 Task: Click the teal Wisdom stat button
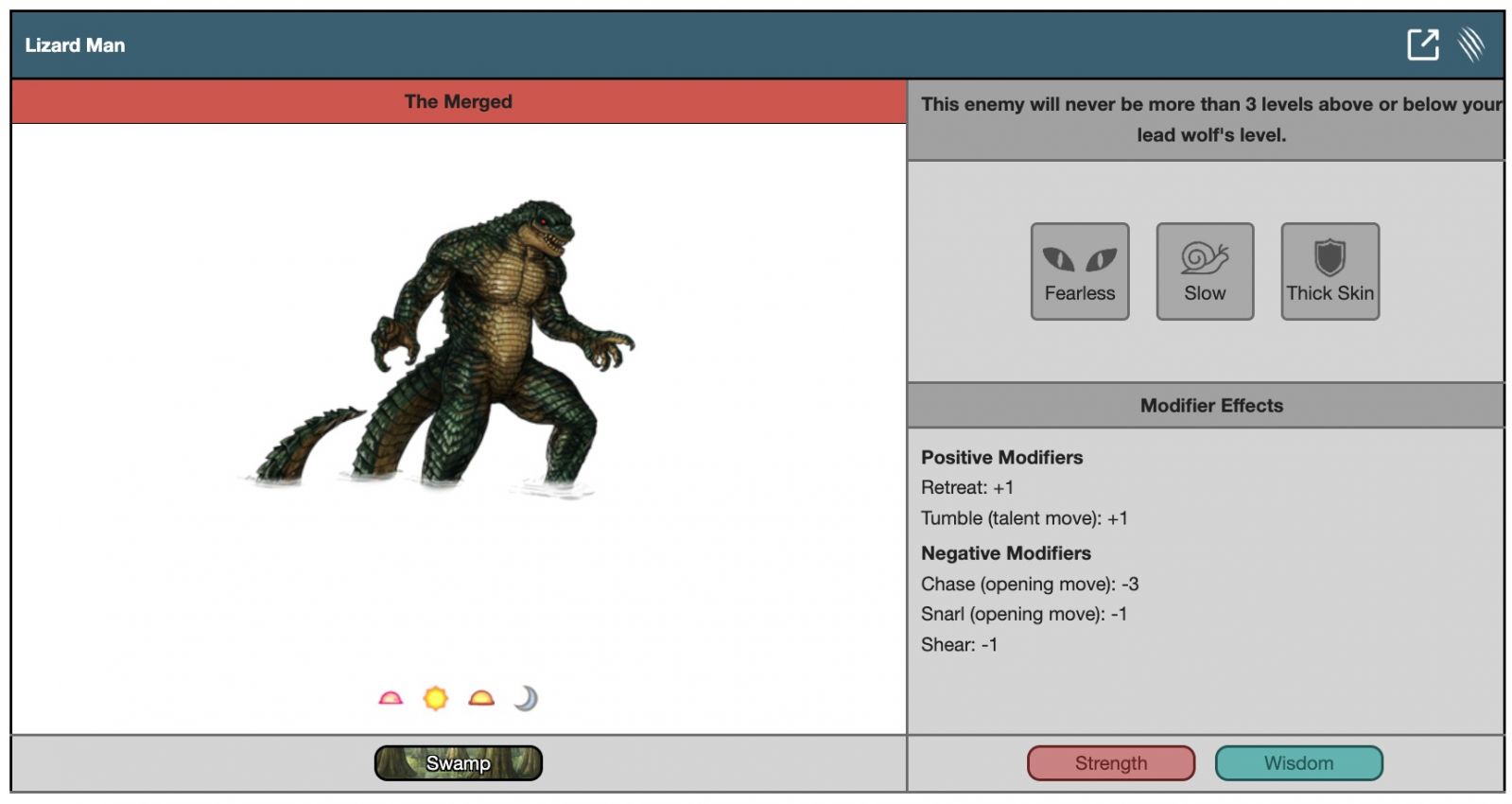point(1298,763)
